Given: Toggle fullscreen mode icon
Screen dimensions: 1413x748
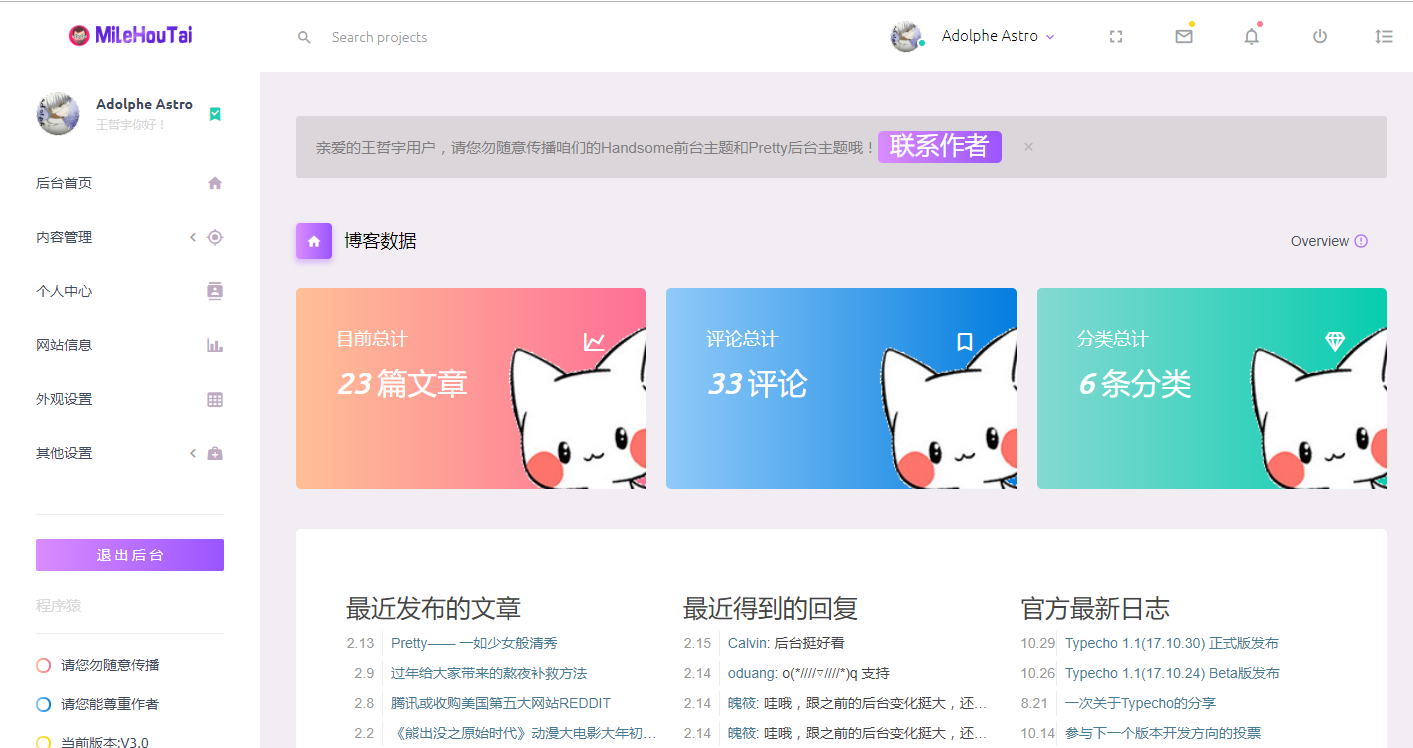Looking at the screenshot, I should tap(1116, 37).
